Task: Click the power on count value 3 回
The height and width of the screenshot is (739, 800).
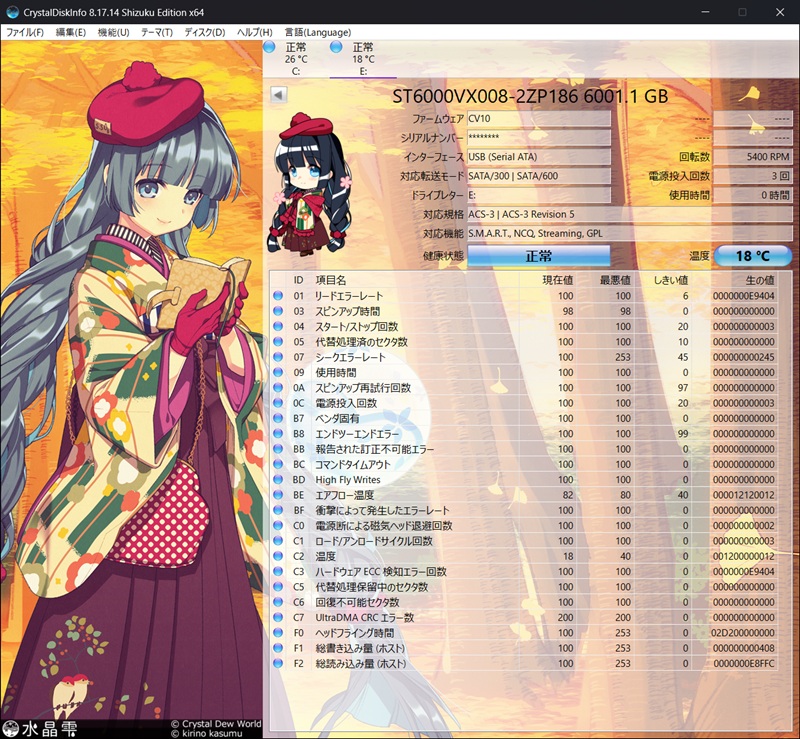Action: click(753, 176)
